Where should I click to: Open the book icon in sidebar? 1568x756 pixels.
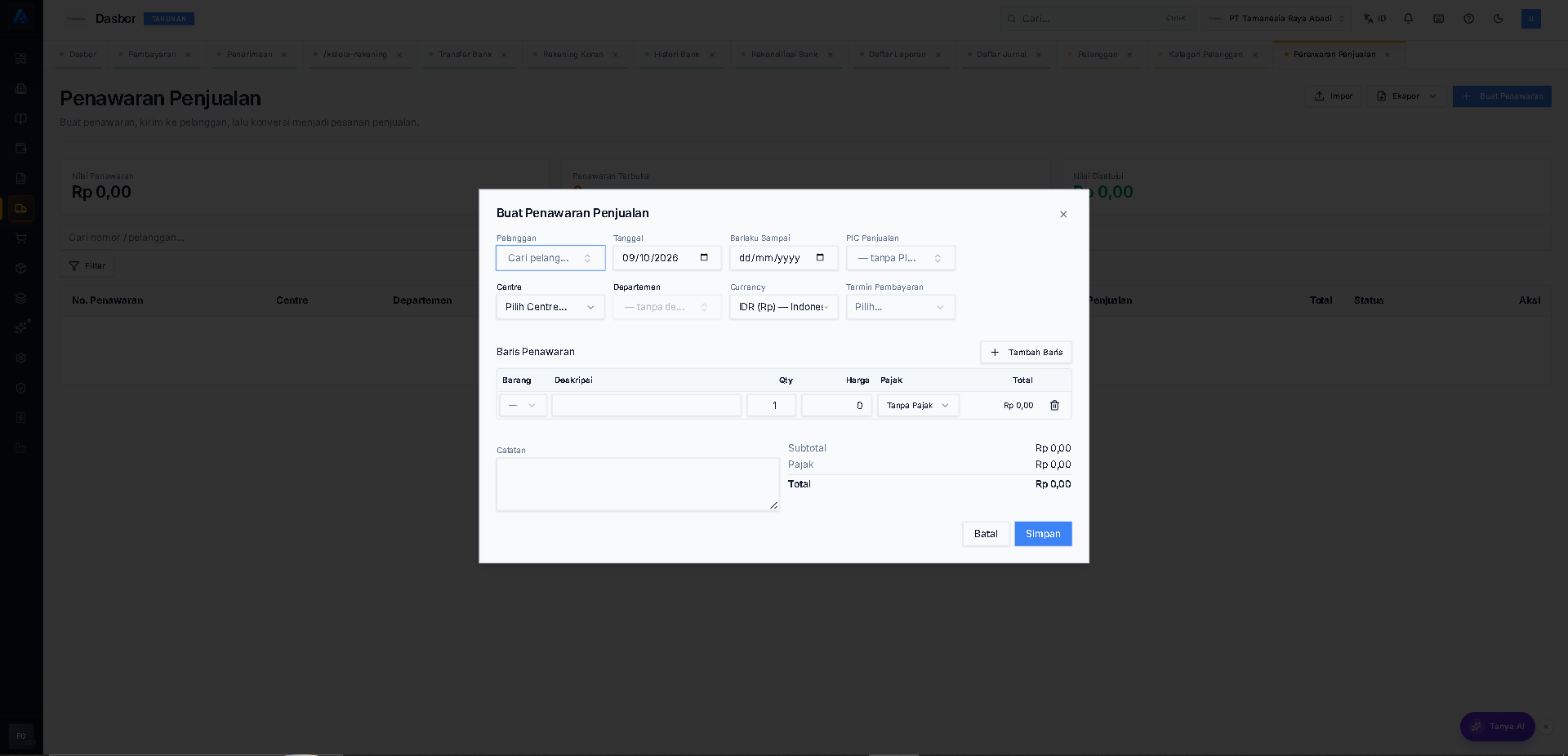21,118
